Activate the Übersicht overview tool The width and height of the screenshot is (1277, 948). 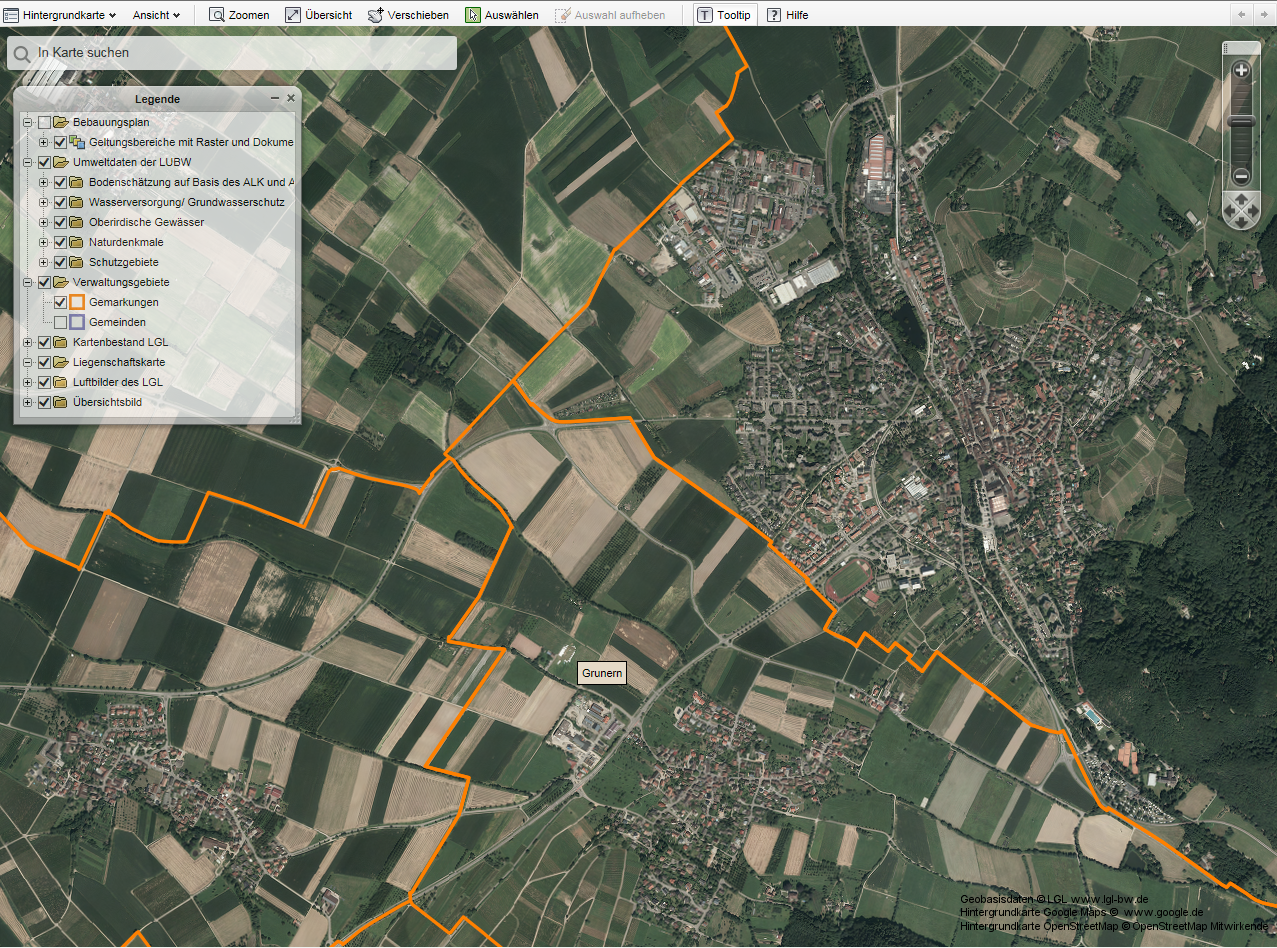(318, 15)
